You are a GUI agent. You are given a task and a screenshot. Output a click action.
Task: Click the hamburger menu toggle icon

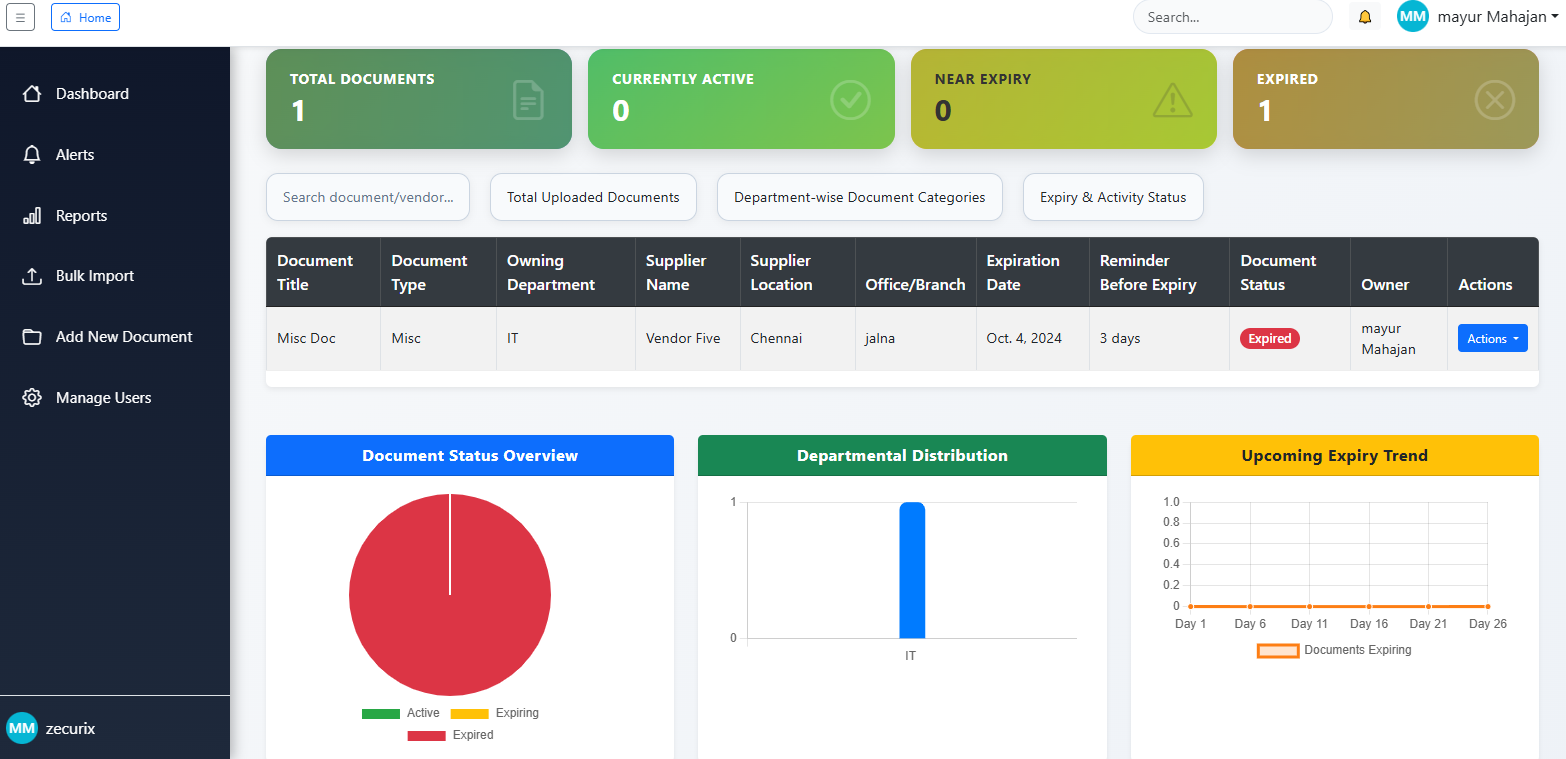coord(20,17)
